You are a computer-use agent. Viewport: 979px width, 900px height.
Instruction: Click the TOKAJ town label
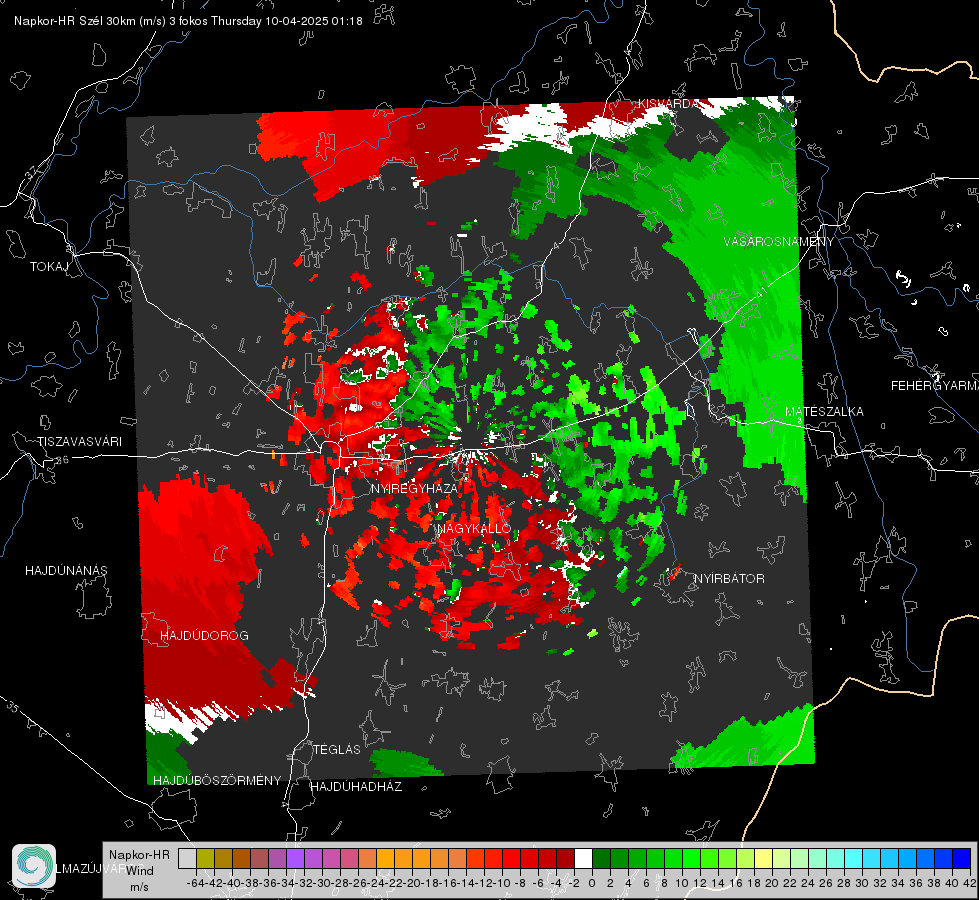(x=49, y=267)
